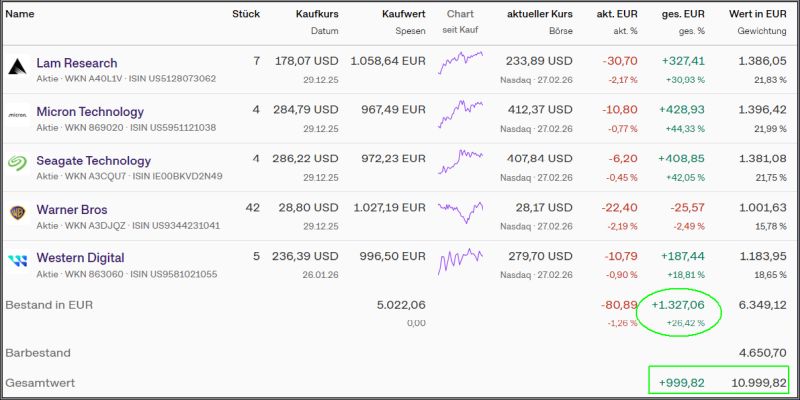This screenshot has height=400, width=800.
Task: Sort by the Stück column header
Action: pos(246,14)
